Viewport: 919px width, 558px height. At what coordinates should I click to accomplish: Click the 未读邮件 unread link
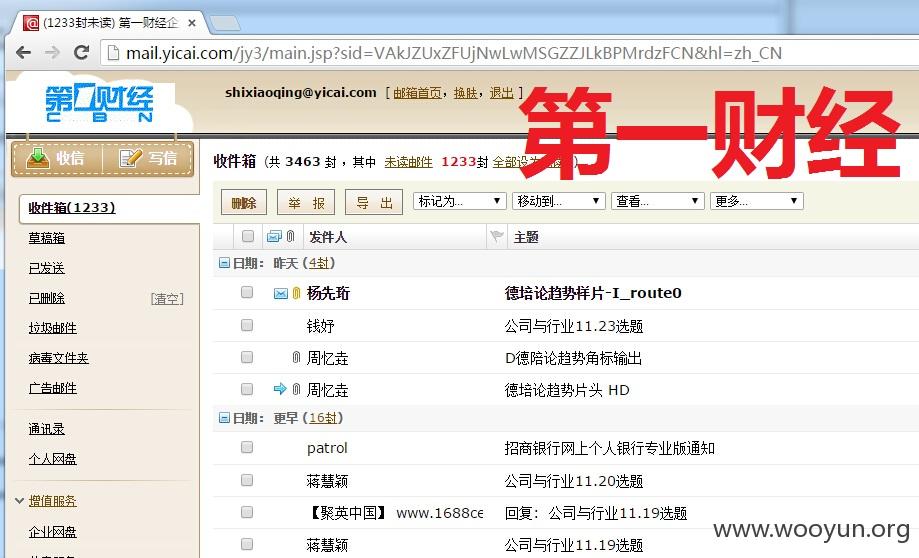409,162
